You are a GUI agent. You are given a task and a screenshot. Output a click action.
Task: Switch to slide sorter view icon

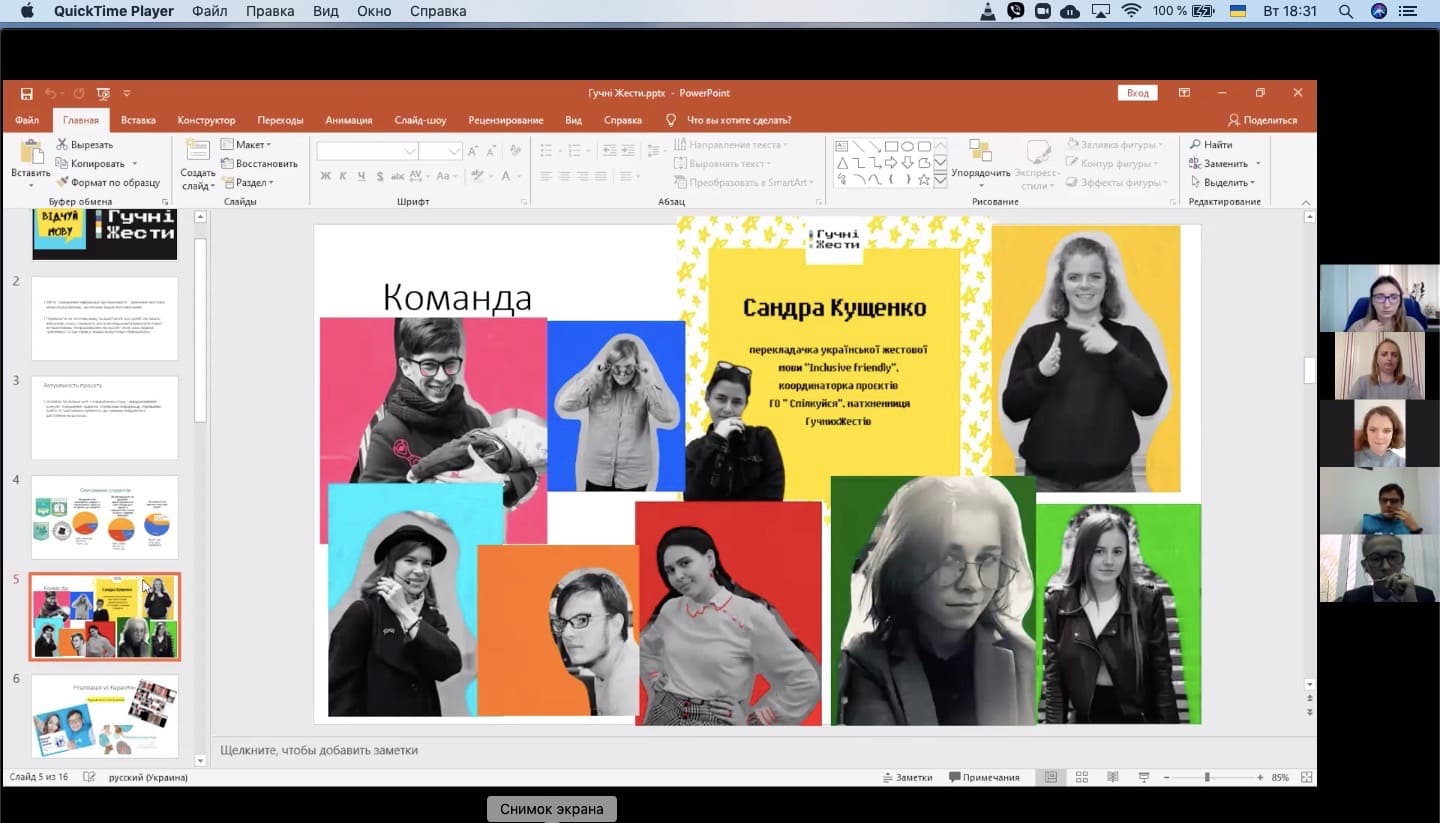(1082, 777)
